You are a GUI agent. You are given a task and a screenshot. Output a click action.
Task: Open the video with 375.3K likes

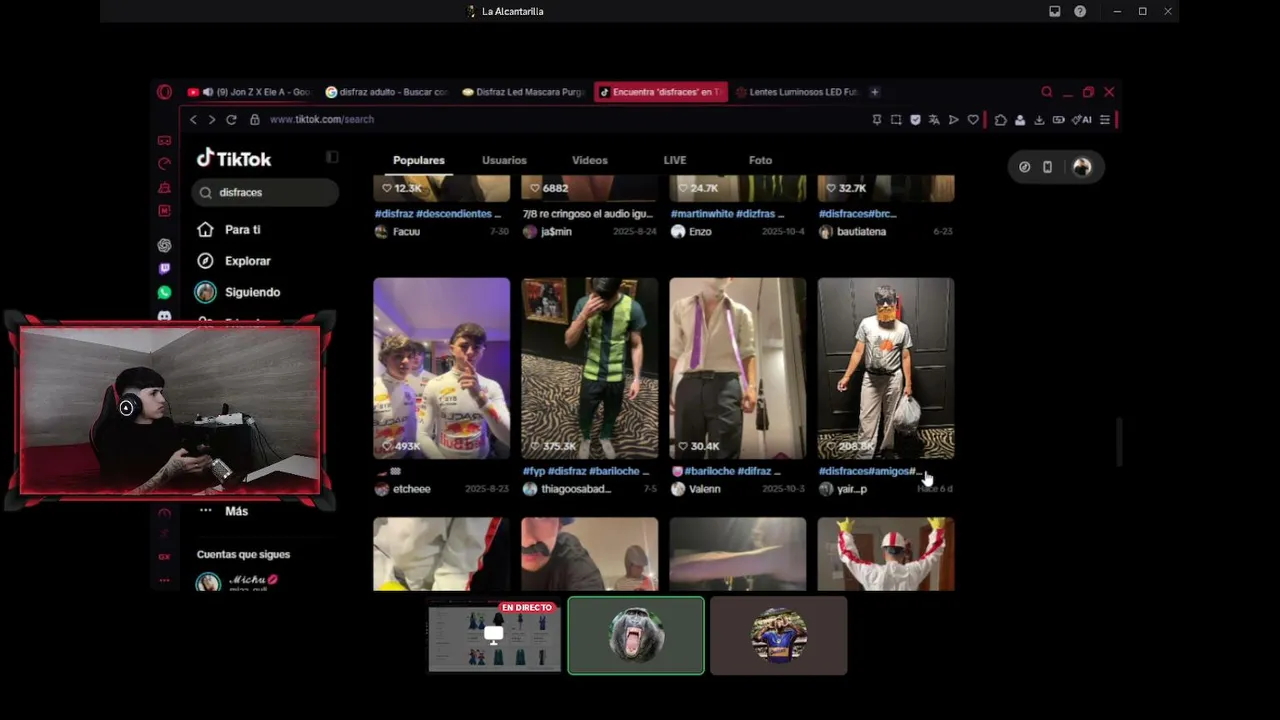tap(590, 368)
